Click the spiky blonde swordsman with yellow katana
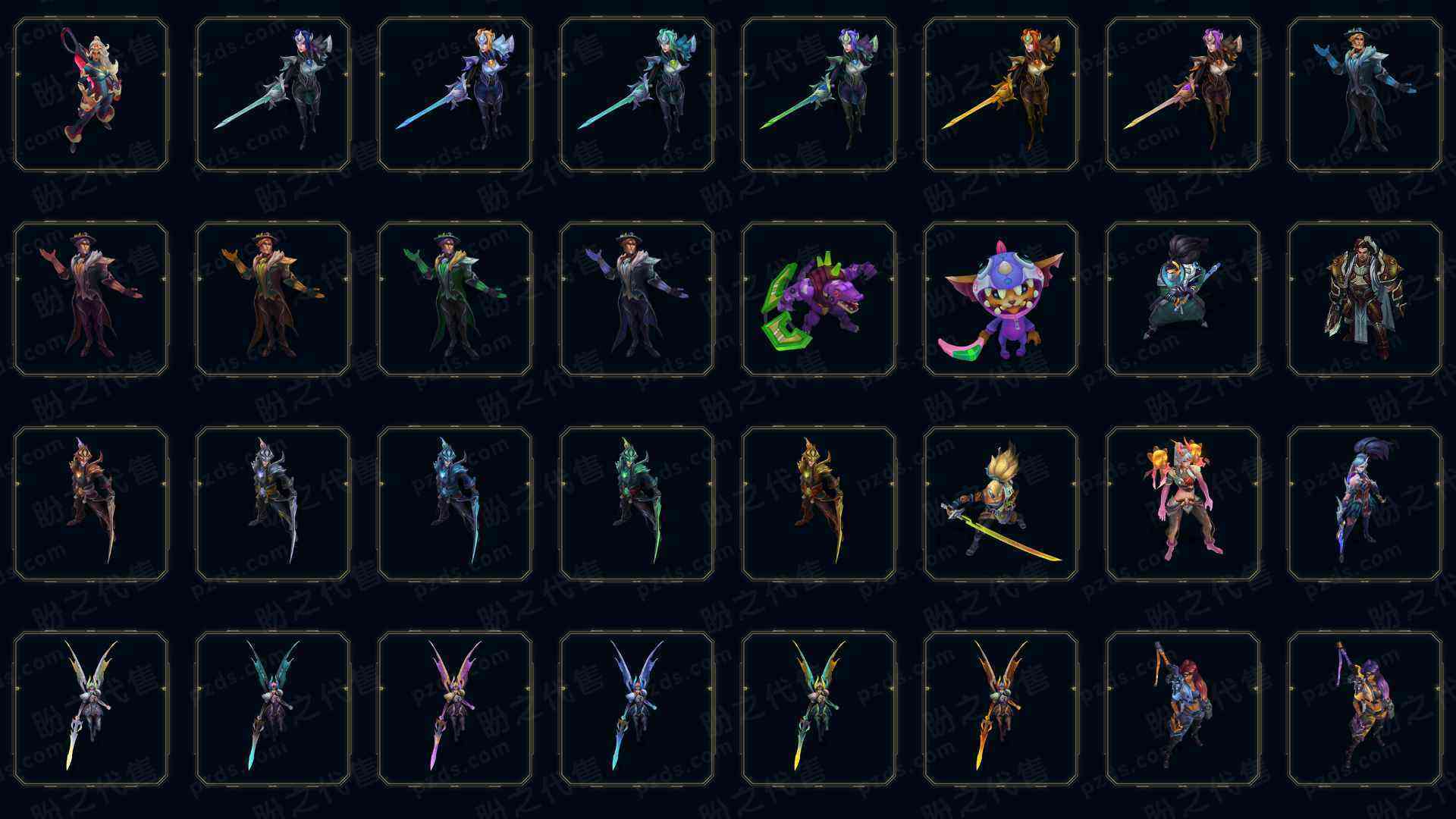The image size is (1456, 819). [x=1001, y=504]
